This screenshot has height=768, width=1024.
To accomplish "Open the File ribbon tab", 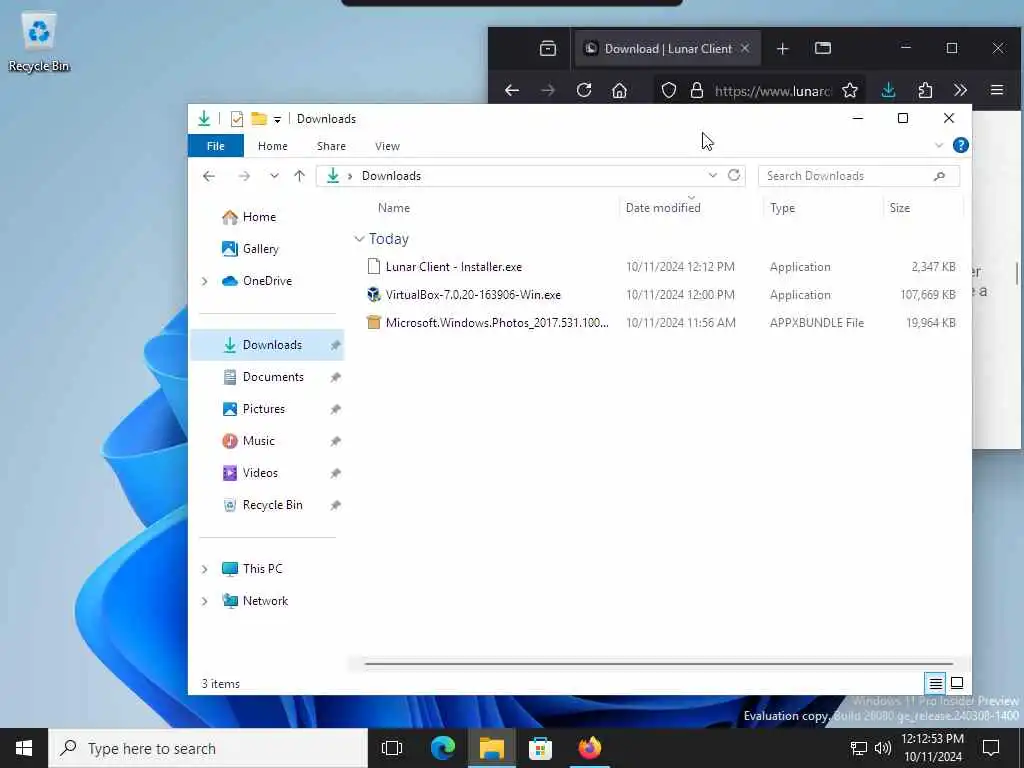I will 216,146.
